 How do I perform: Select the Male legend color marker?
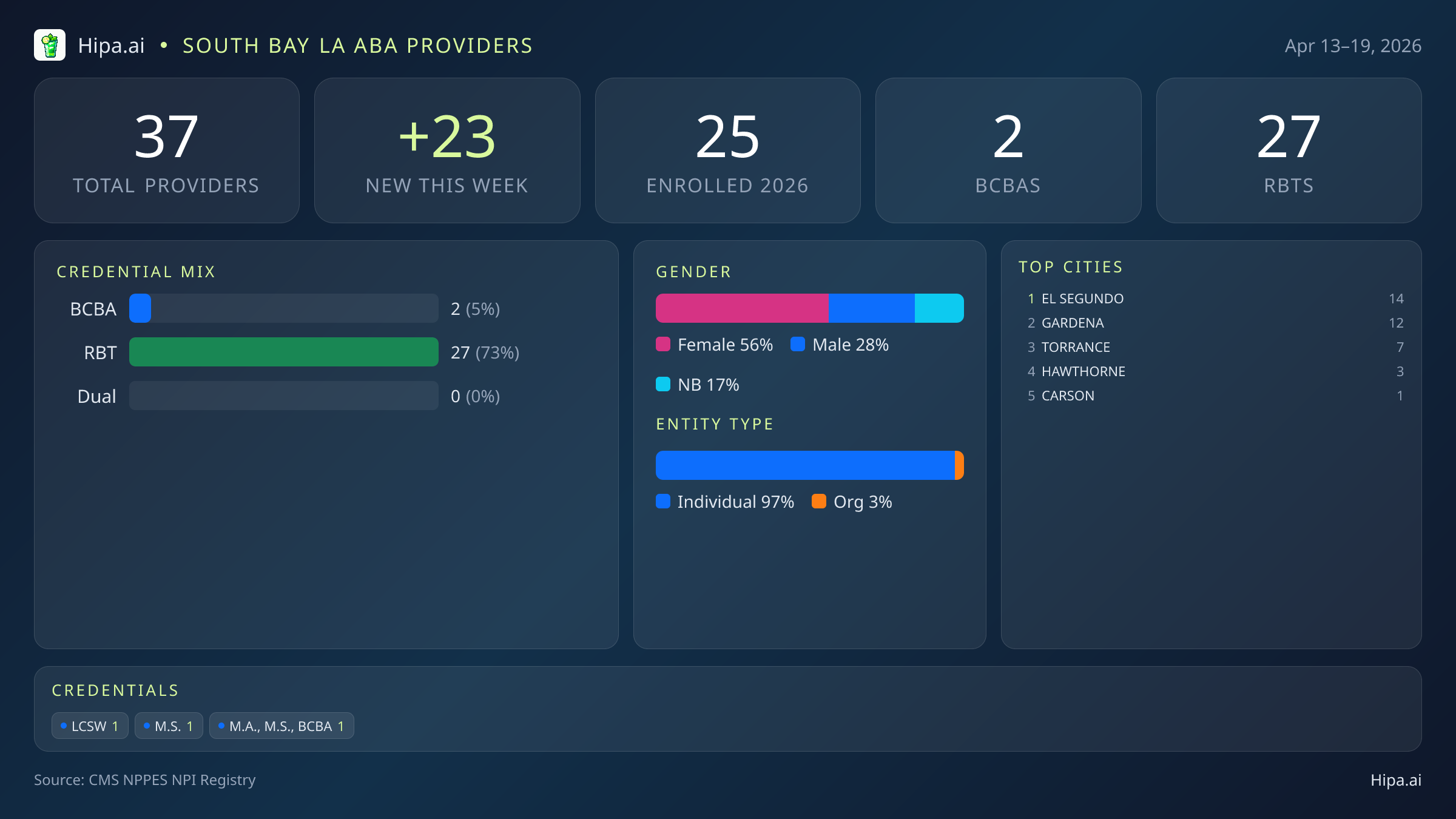click(798, 344)
